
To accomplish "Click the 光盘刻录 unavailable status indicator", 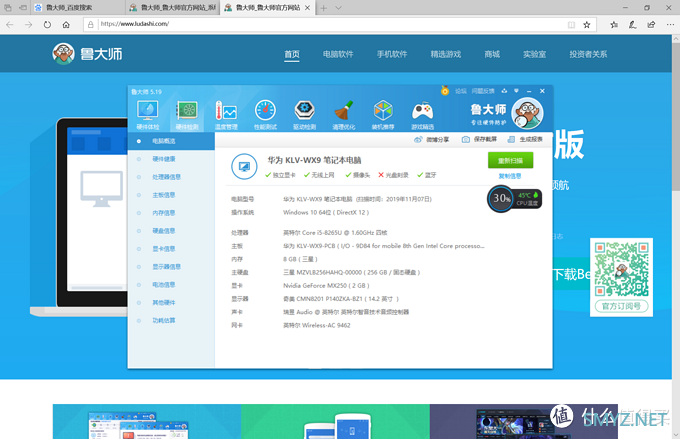I will [x=393, y=175].
